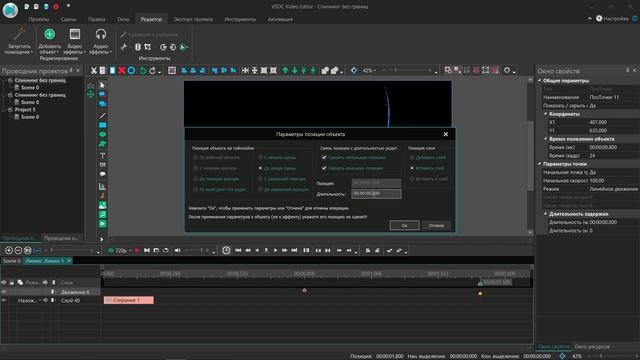Click the speaker volume icon
Image resolution: width=640 pixels, height=360 pixels.
[x=178, y=250]
